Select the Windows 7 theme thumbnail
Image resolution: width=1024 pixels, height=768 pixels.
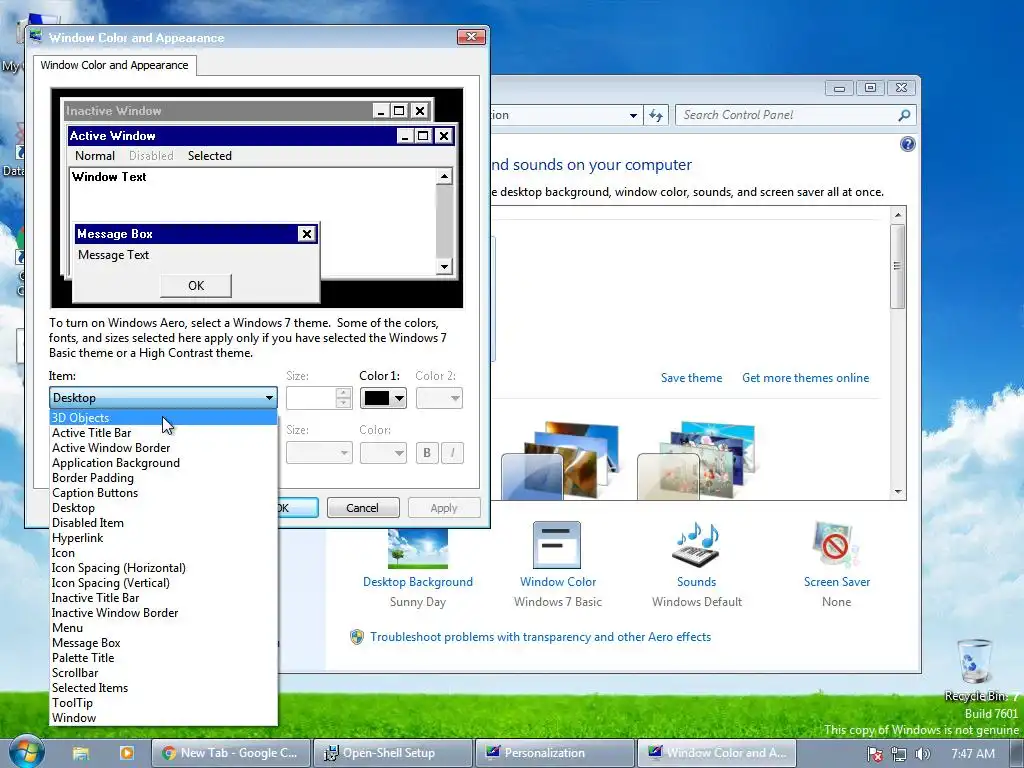pyautogui.click(x=560, y=460)
